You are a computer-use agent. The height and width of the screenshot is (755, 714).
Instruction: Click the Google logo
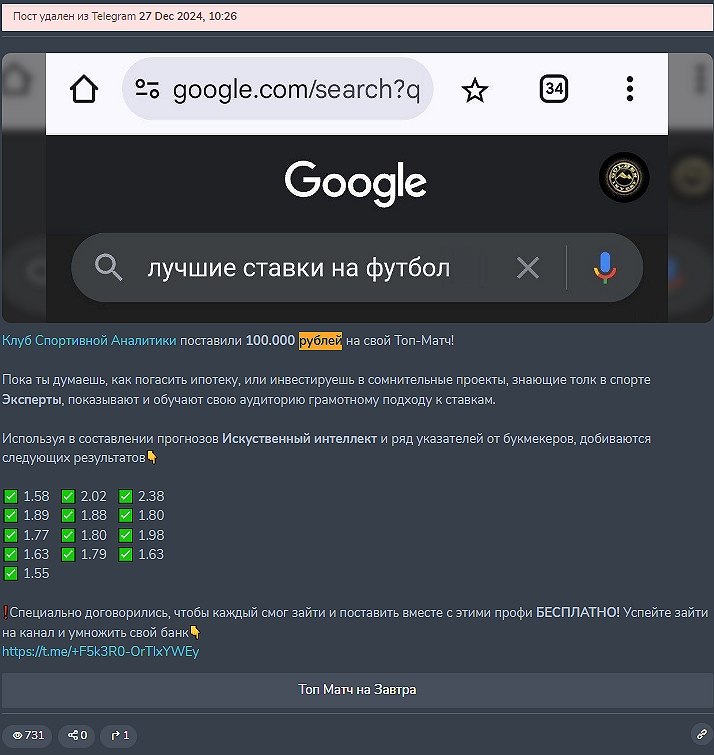pos(355,183)
